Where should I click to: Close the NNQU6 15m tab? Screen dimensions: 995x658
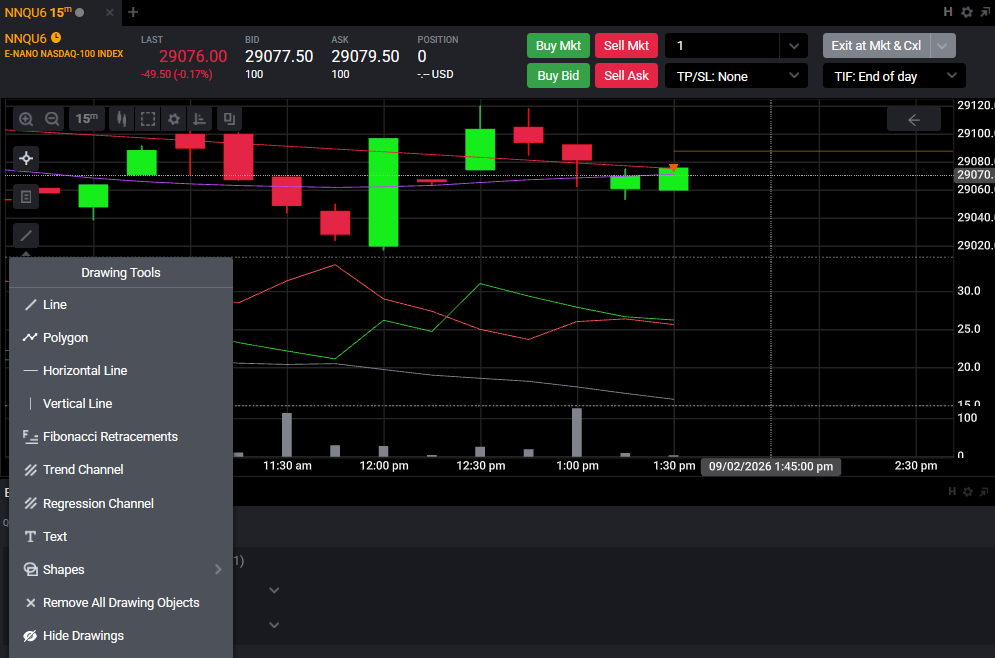110,12
